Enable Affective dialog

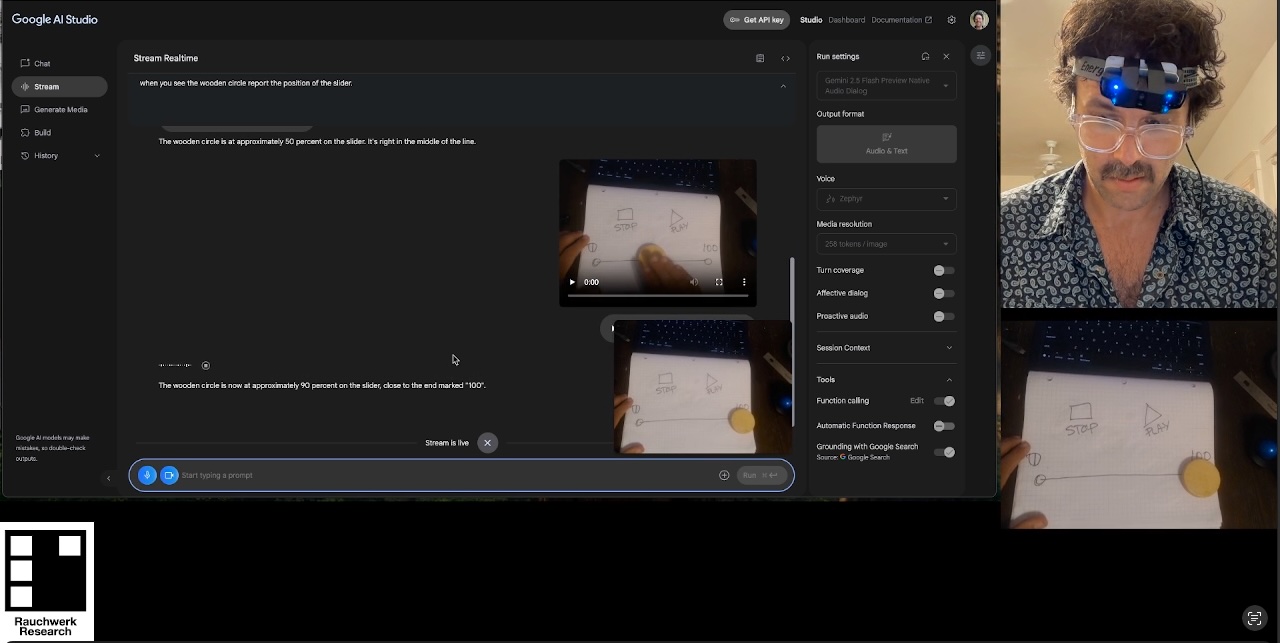(939, 293)
